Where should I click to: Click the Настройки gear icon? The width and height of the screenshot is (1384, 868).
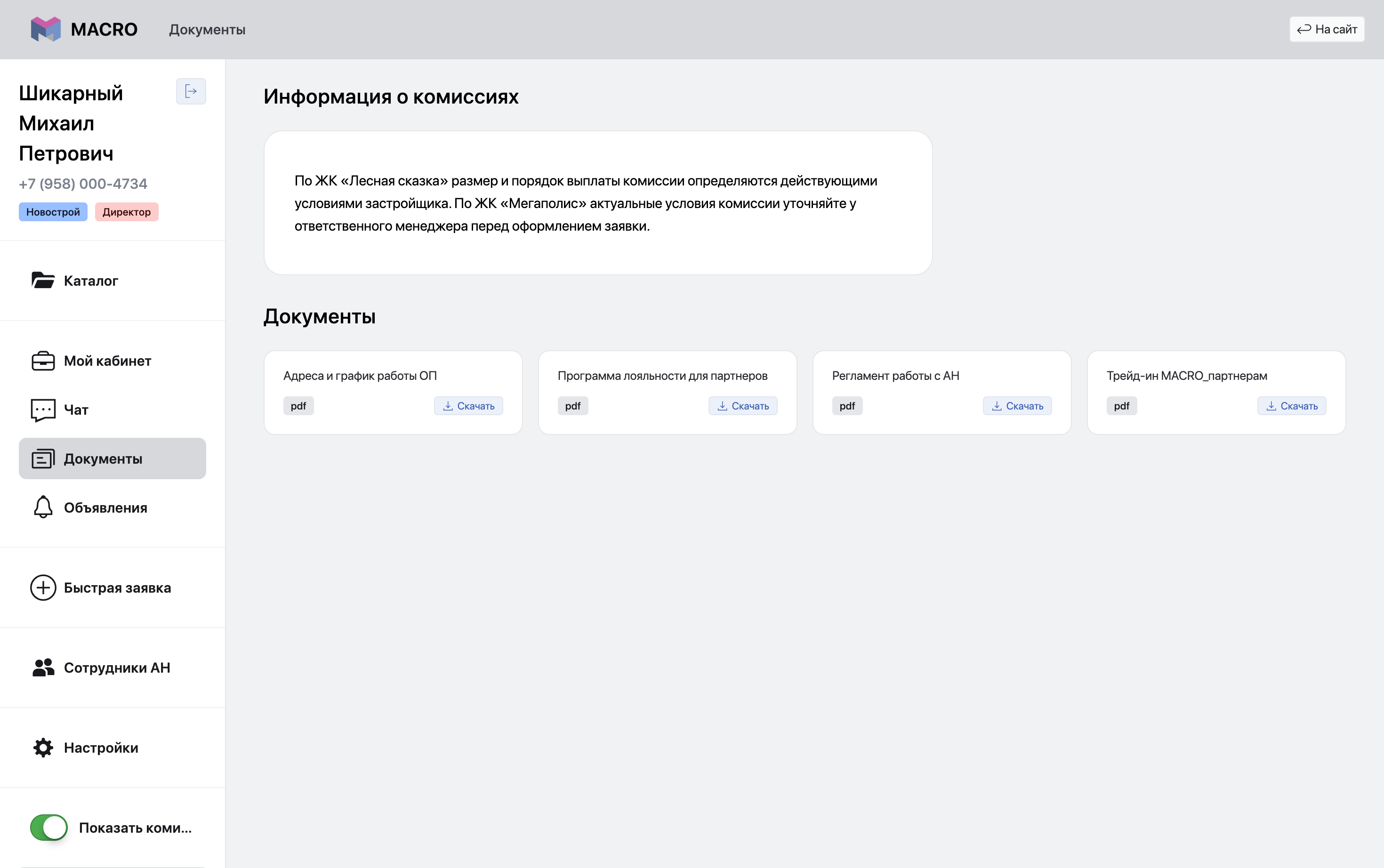43,747
